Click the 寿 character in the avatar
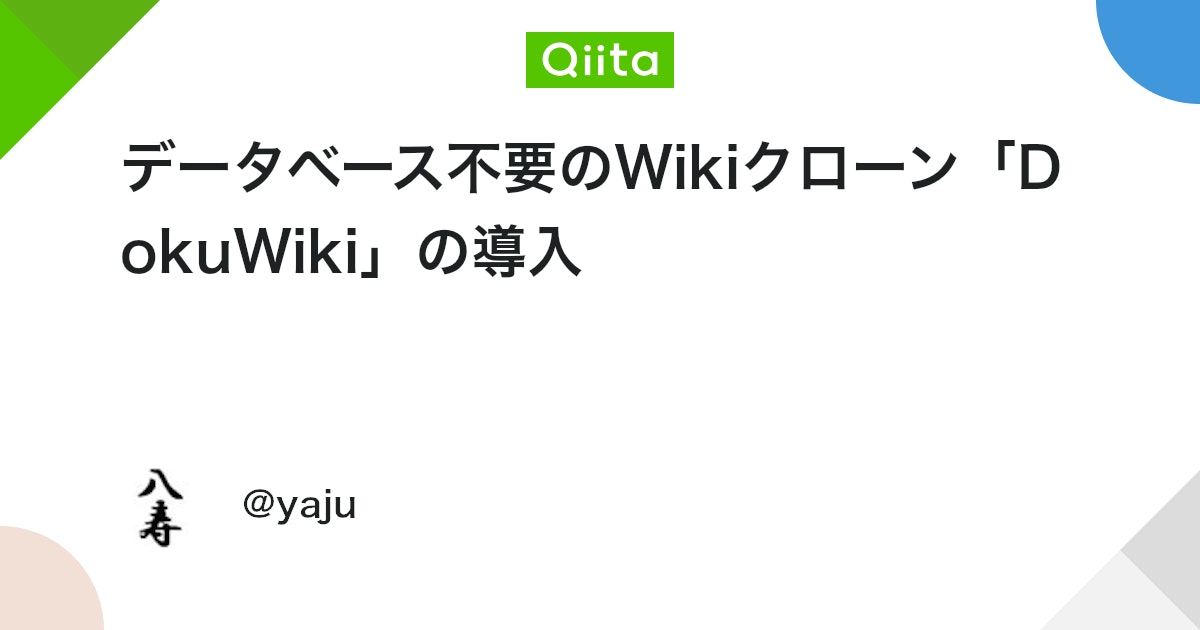The height and width of the screenshot is (630, 1200). (x=159, y=525)
